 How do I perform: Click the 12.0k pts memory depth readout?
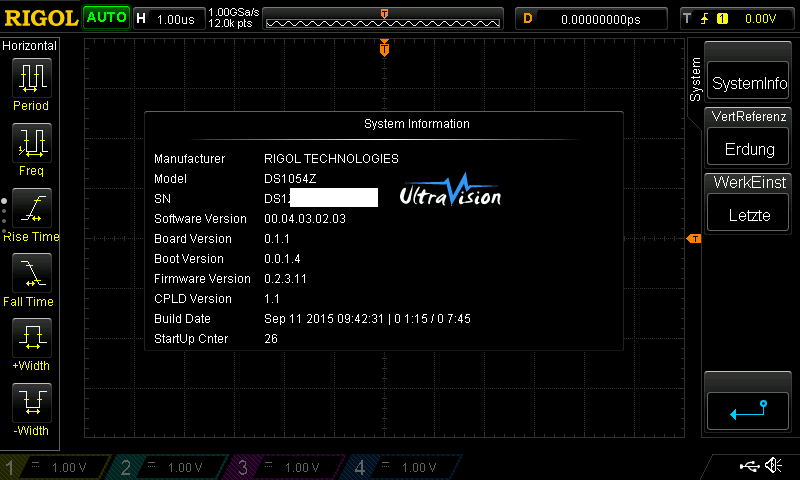230,23
